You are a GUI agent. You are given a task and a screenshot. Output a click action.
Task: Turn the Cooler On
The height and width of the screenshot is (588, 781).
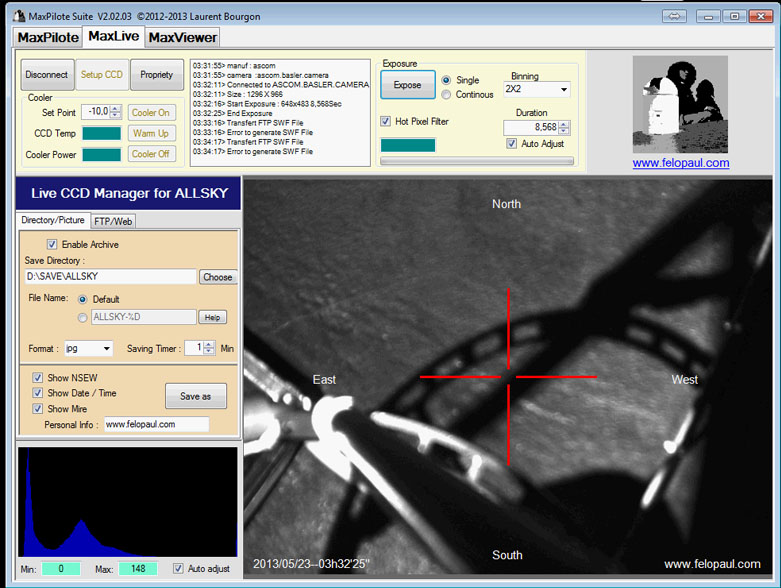(151, 113)
